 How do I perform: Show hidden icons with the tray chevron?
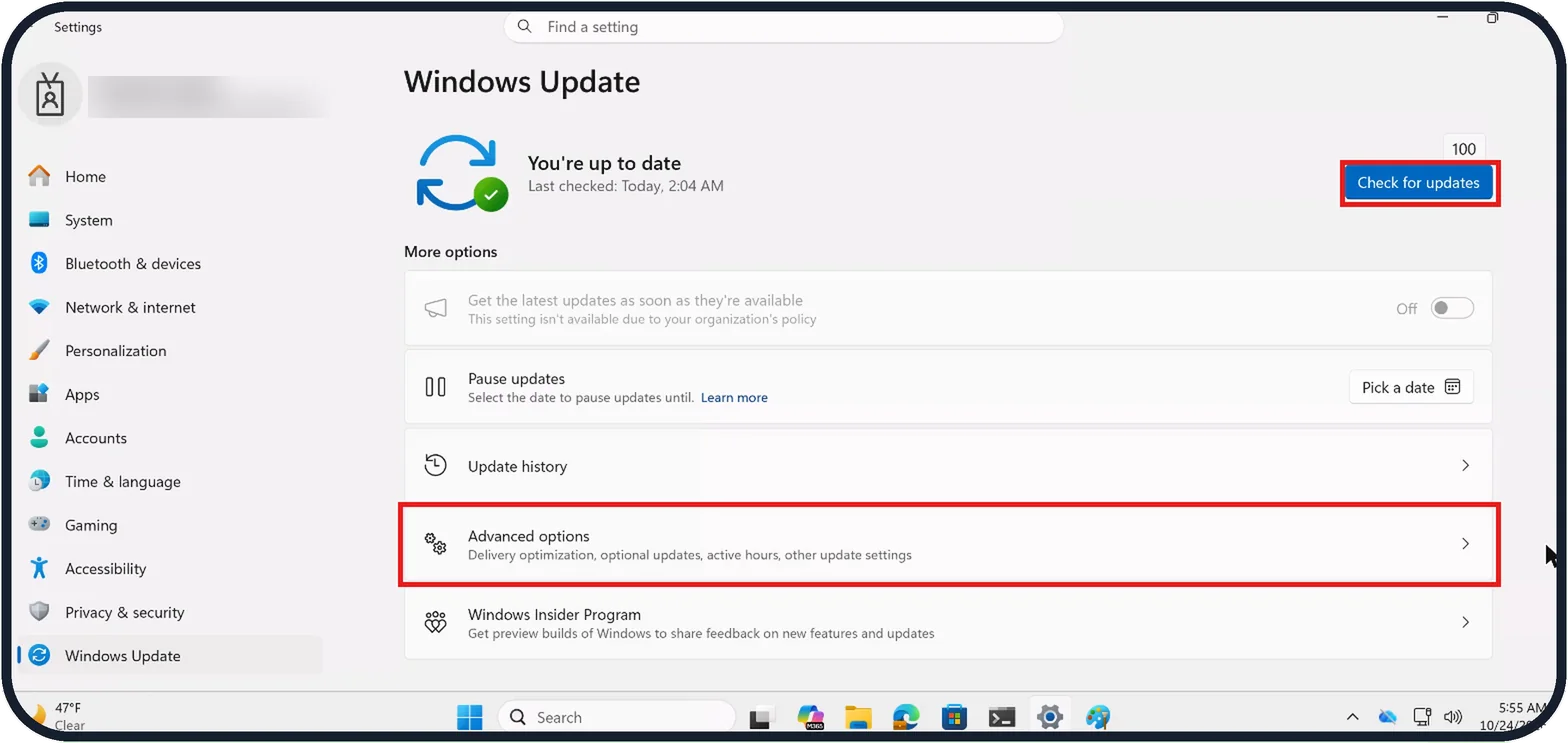click(1353, 717)
